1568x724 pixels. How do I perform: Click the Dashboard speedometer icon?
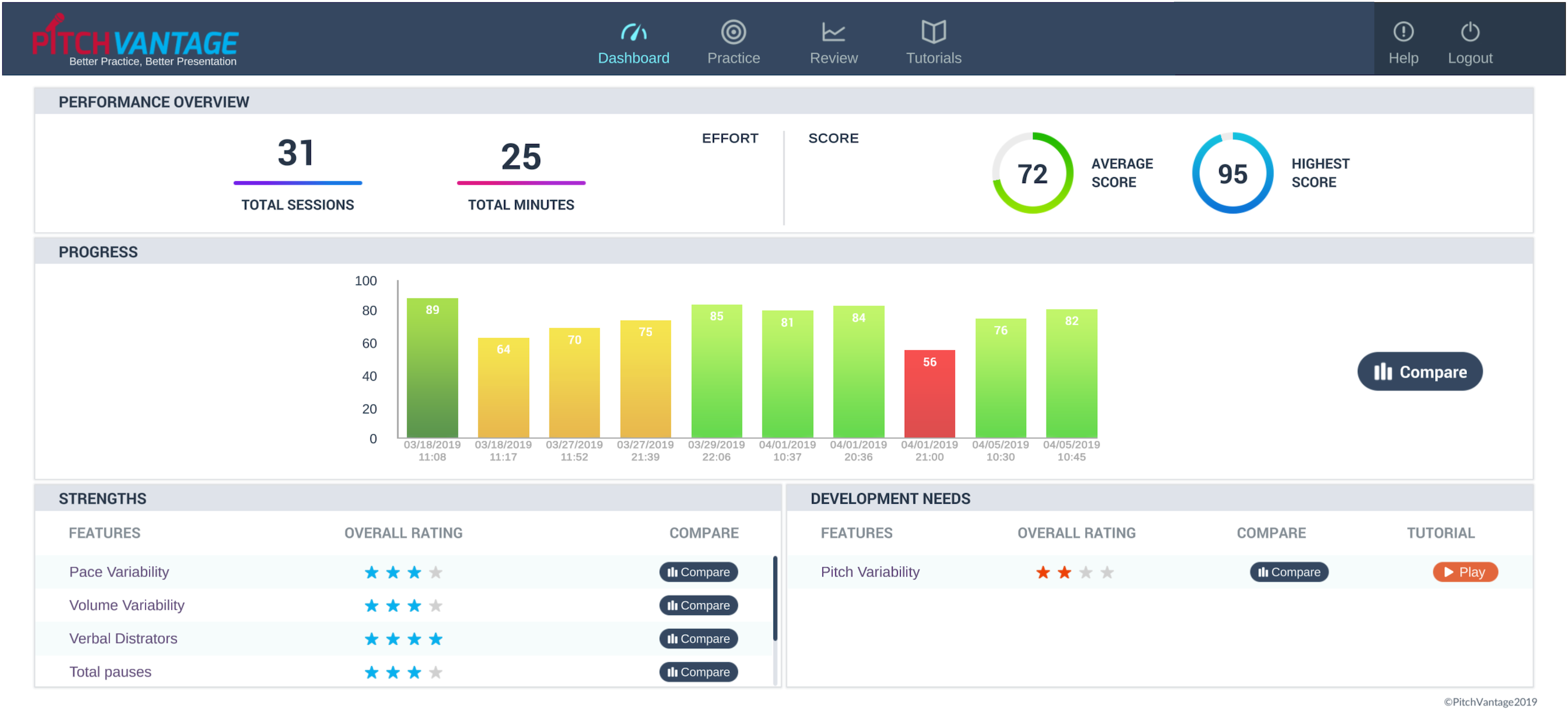(633, 31)
